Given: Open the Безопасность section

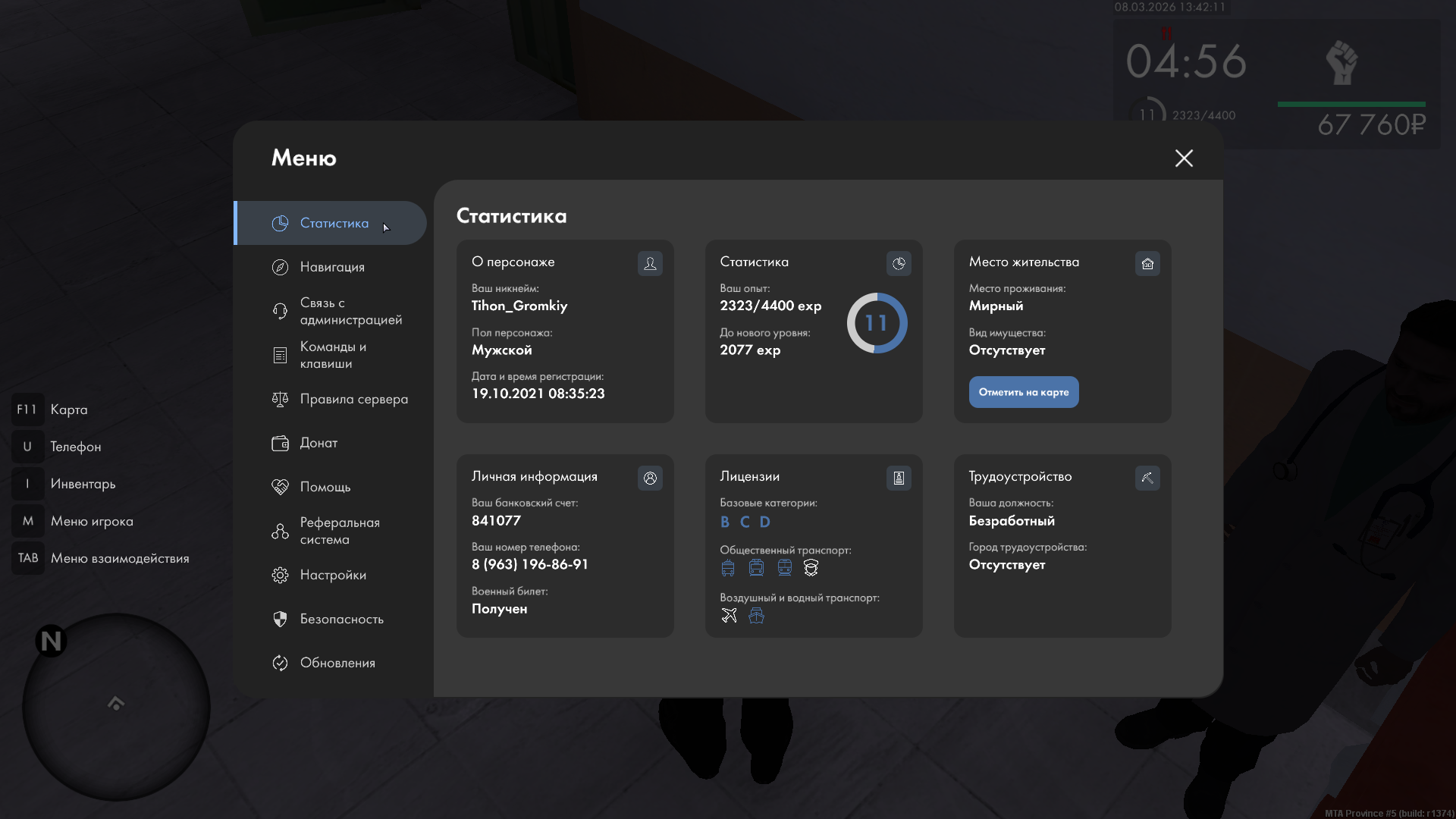Looking at the screenshot, I should click(x=341, y=619).
